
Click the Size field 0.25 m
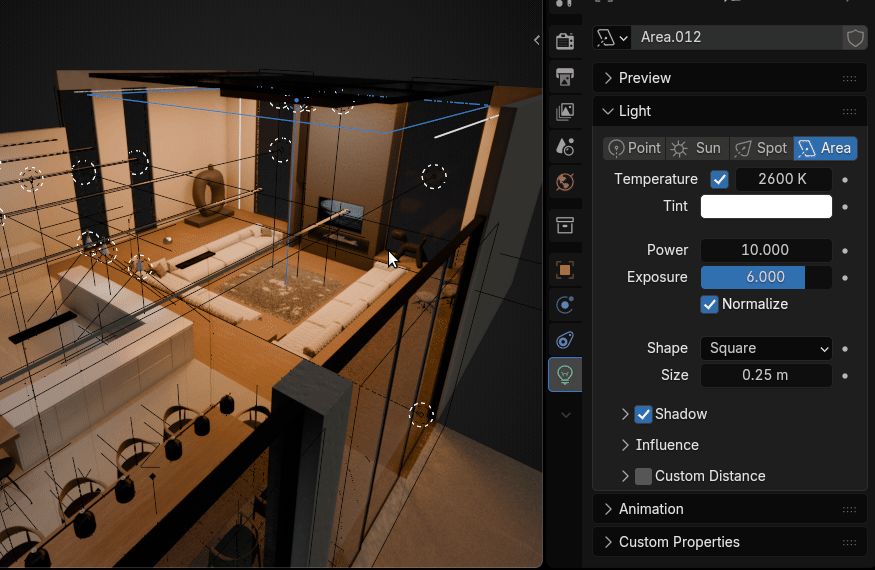766,375
